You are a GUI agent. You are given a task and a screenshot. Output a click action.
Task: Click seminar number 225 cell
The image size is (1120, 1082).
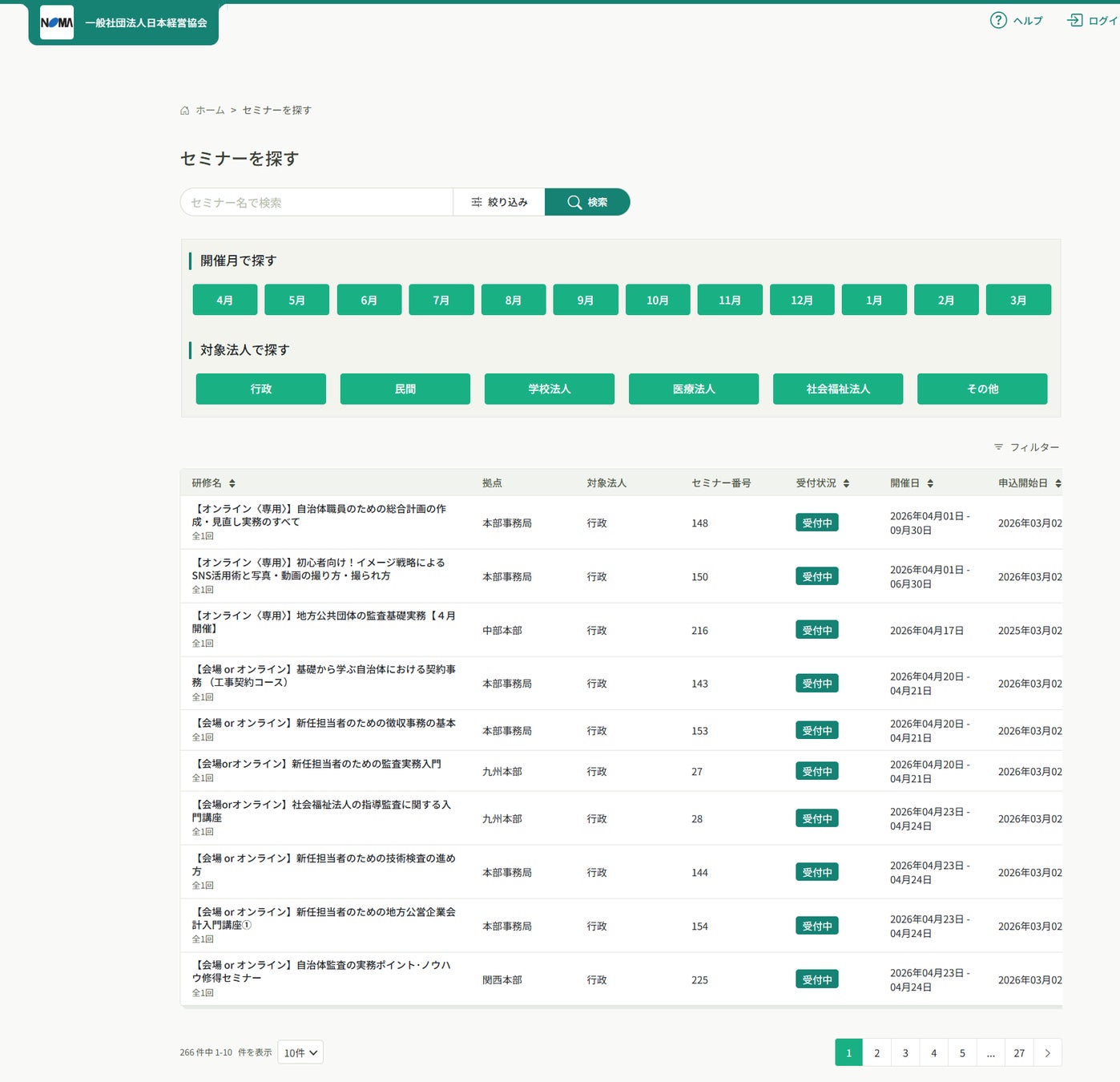[700, 980]
